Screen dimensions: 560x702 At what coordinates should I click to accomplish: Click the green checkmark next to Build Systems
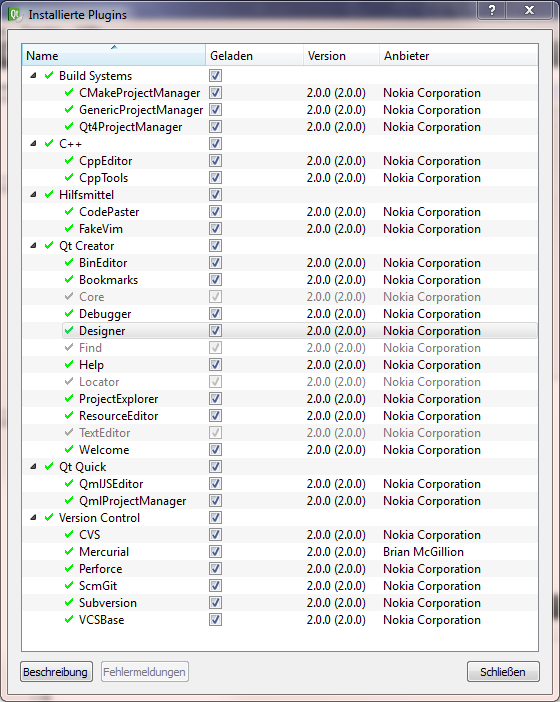tap(49, 75)
